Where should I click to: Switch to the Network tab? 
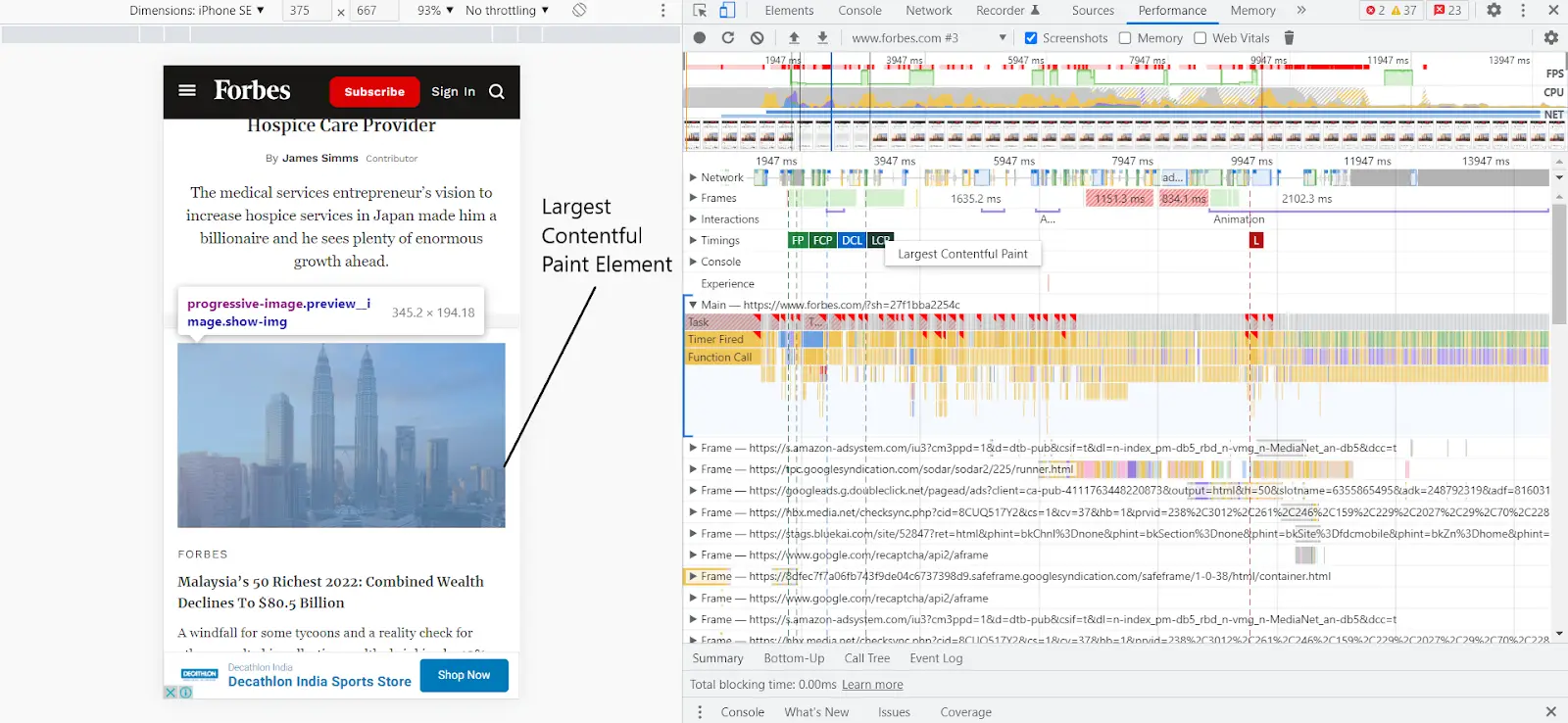[928, 11]
